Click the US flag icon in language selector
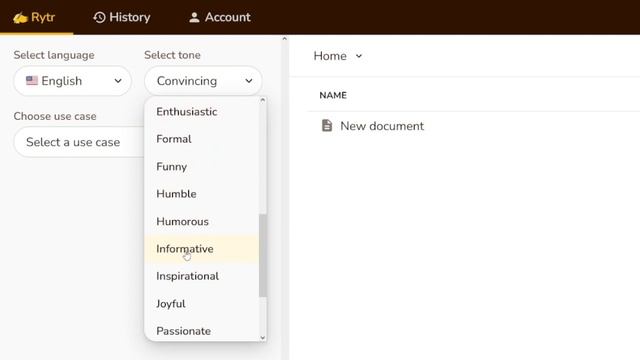This screenshot has height=360, width=640. tap(32, 80)
